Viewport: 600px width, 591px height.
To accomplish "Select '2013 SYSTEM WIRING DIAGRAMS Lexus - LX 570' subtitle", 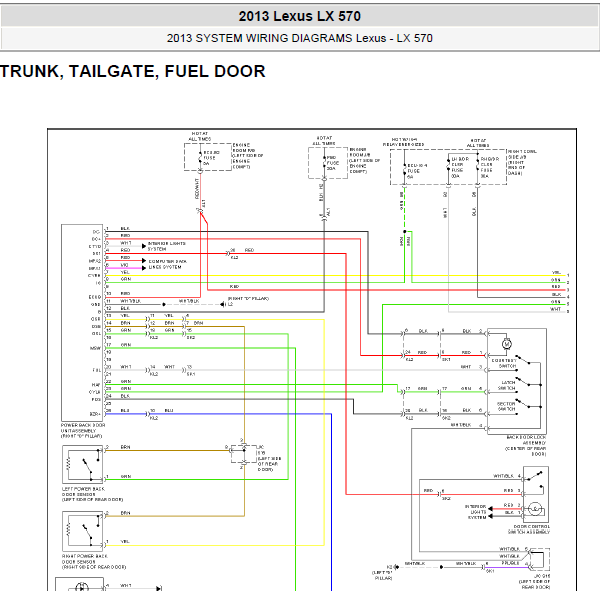I will pyautogui.click(x=300, y=38).
